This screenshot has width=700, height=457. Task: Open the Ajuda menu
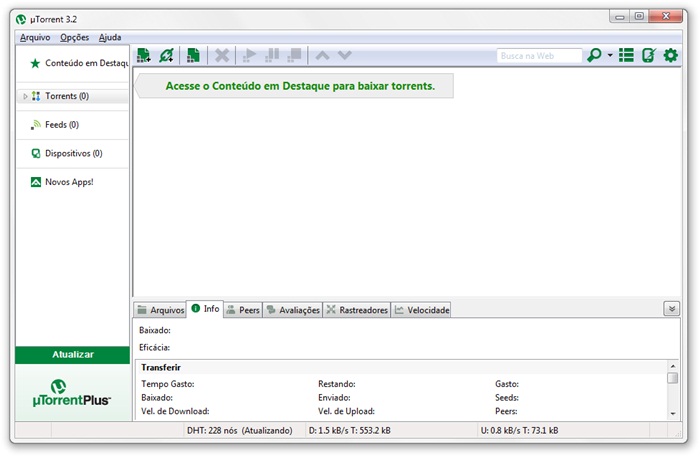pos(110,37)
